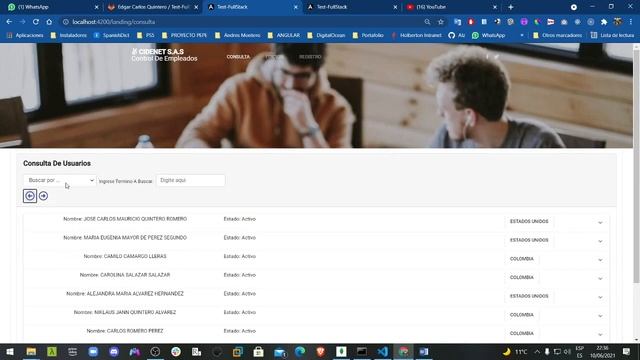640x360 pixels.
Task: Expand the Jose Carlos Mauricio Quintero Romero row
Action: click(600, 222)
